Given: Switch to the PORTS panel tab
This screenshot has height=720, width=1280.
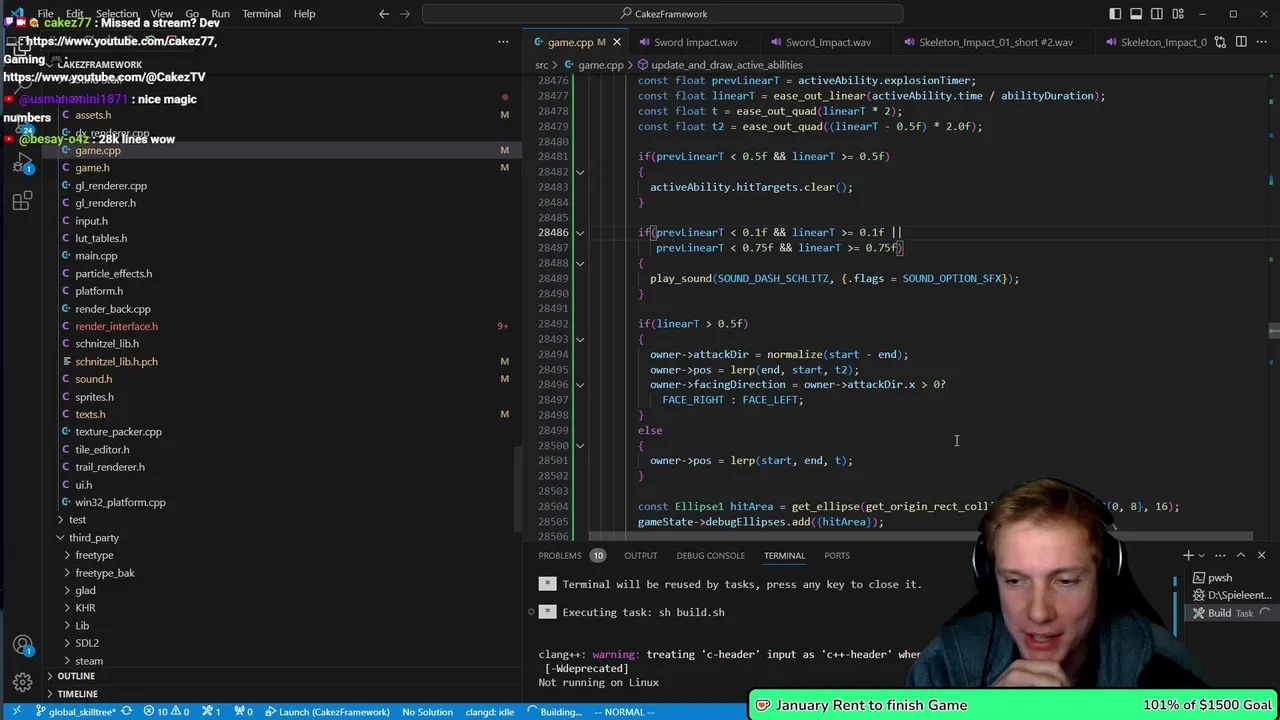Looking at the screenshot, I should (837, 556).
